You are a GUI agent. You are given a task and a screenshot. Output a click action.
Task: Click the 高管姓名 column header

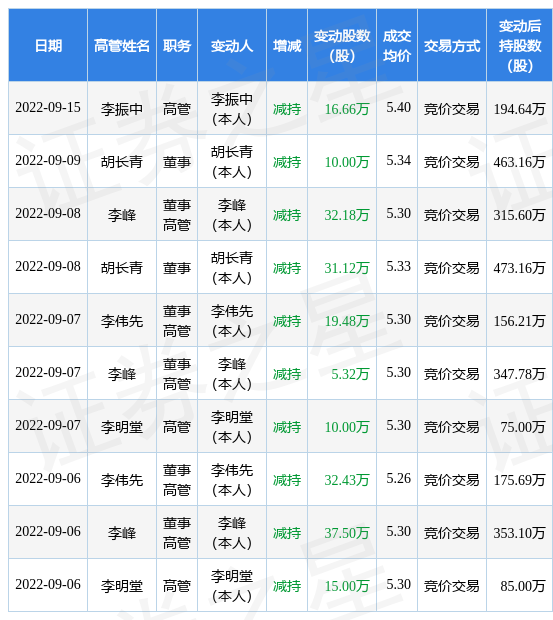tap(122, 46)
